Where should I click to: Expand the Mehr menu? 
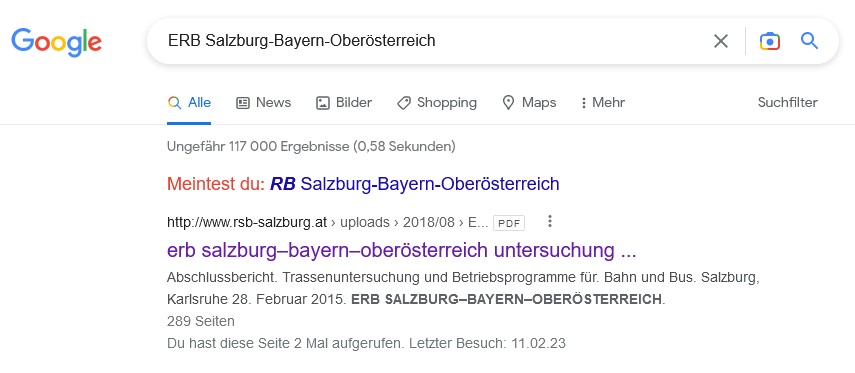click(603, 103)
